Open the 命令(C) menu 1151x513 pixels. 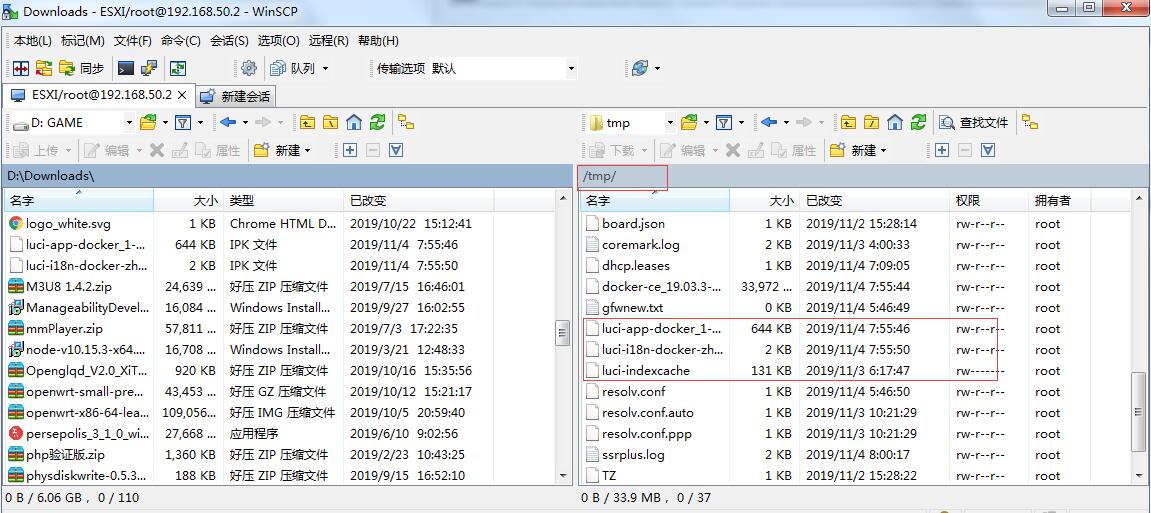pos(181,41)
